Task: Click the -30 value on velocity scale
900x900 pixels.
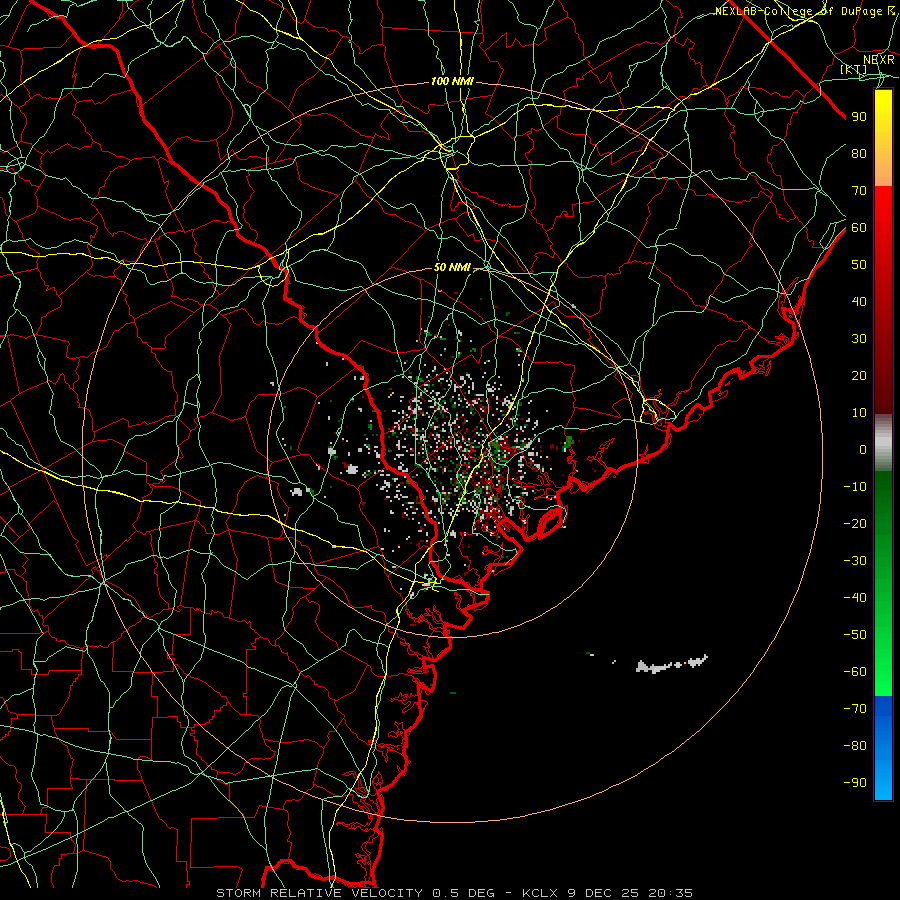Action: coord(855,561)
